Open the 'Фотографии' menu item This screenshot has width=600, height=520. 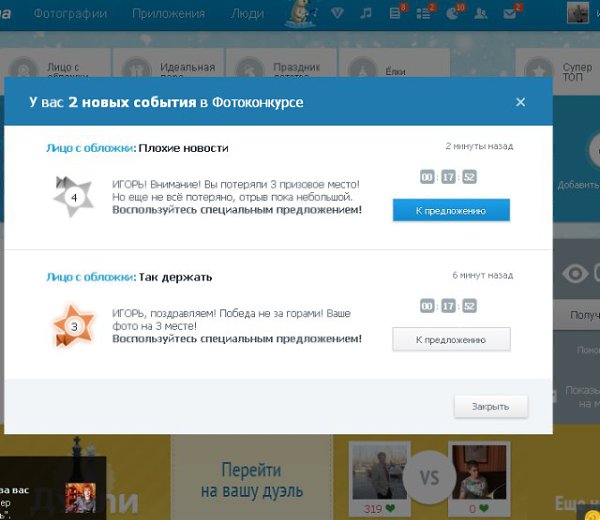tap(68, 14)
